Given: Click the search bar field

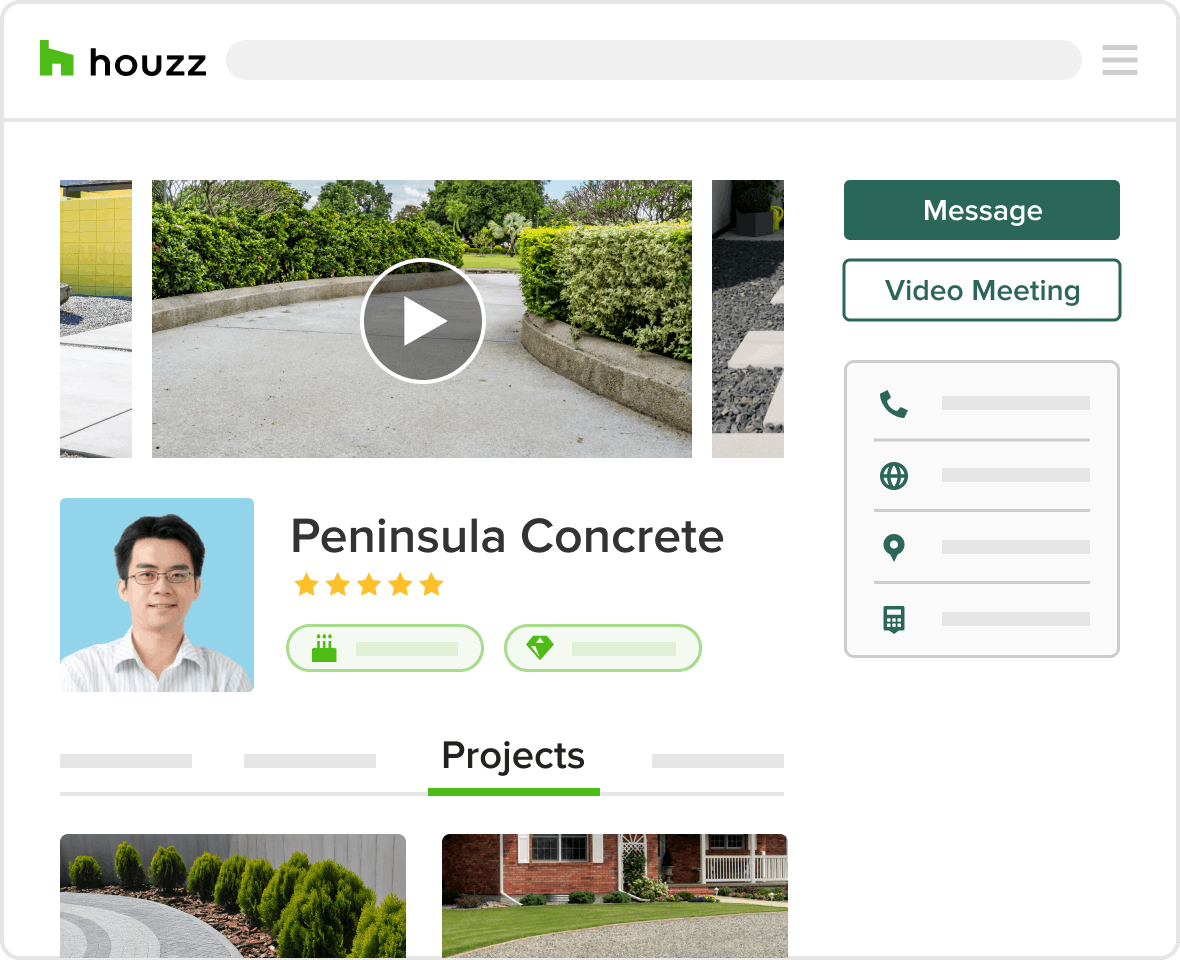Looking at the screenshot, I should 653,60.
